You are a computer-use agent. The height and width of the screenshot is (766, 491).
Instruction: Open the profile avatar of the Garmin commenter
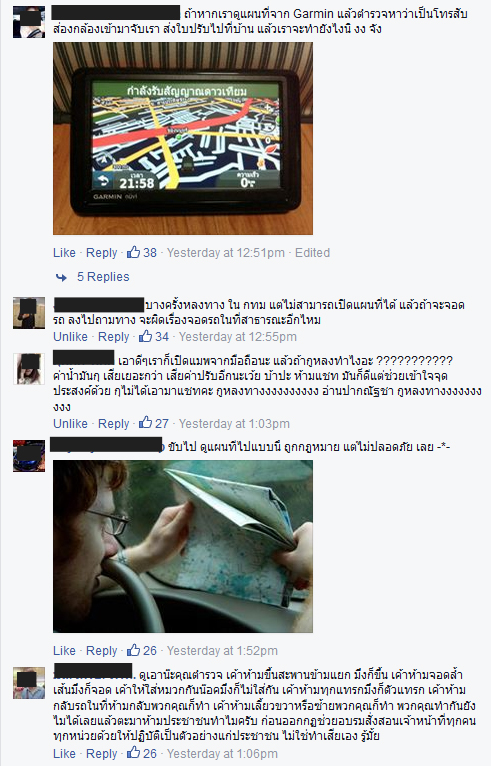coord(29,22)
